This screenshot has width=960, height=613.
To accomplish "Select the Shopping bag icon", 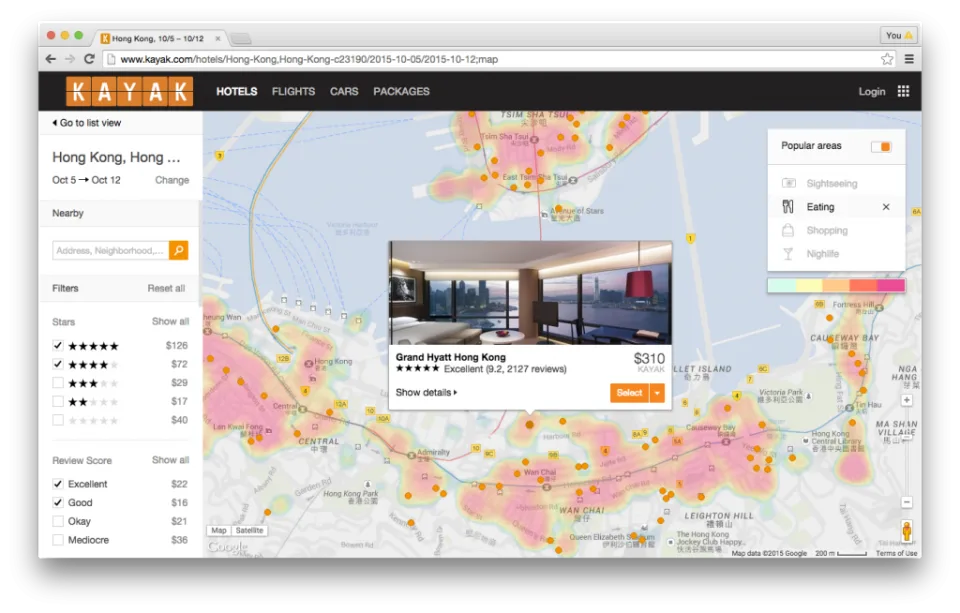I will pyautogui.click(x=788, y=230).
